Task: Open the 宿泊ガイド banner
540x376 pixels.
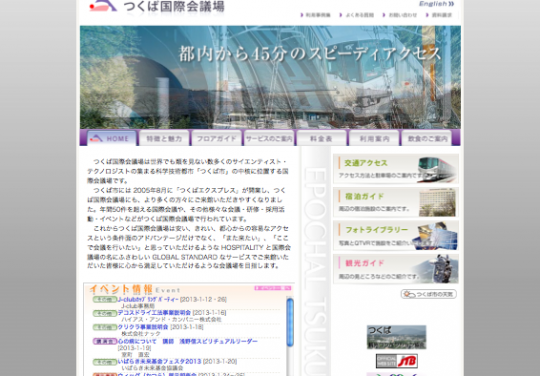Action: (396, 202)
